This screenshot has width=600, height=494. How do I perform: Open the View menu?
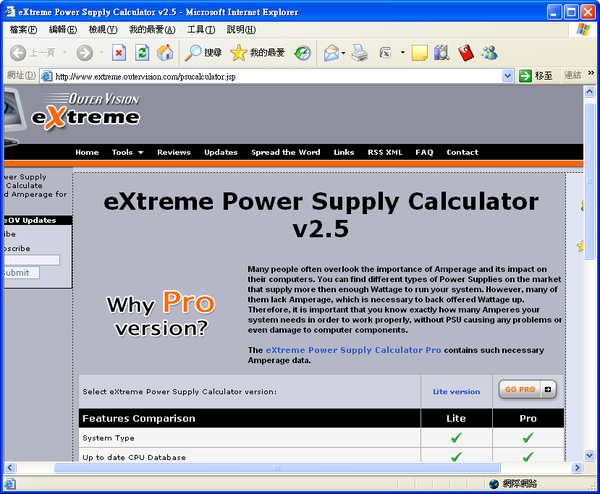[x=103, y=29]
